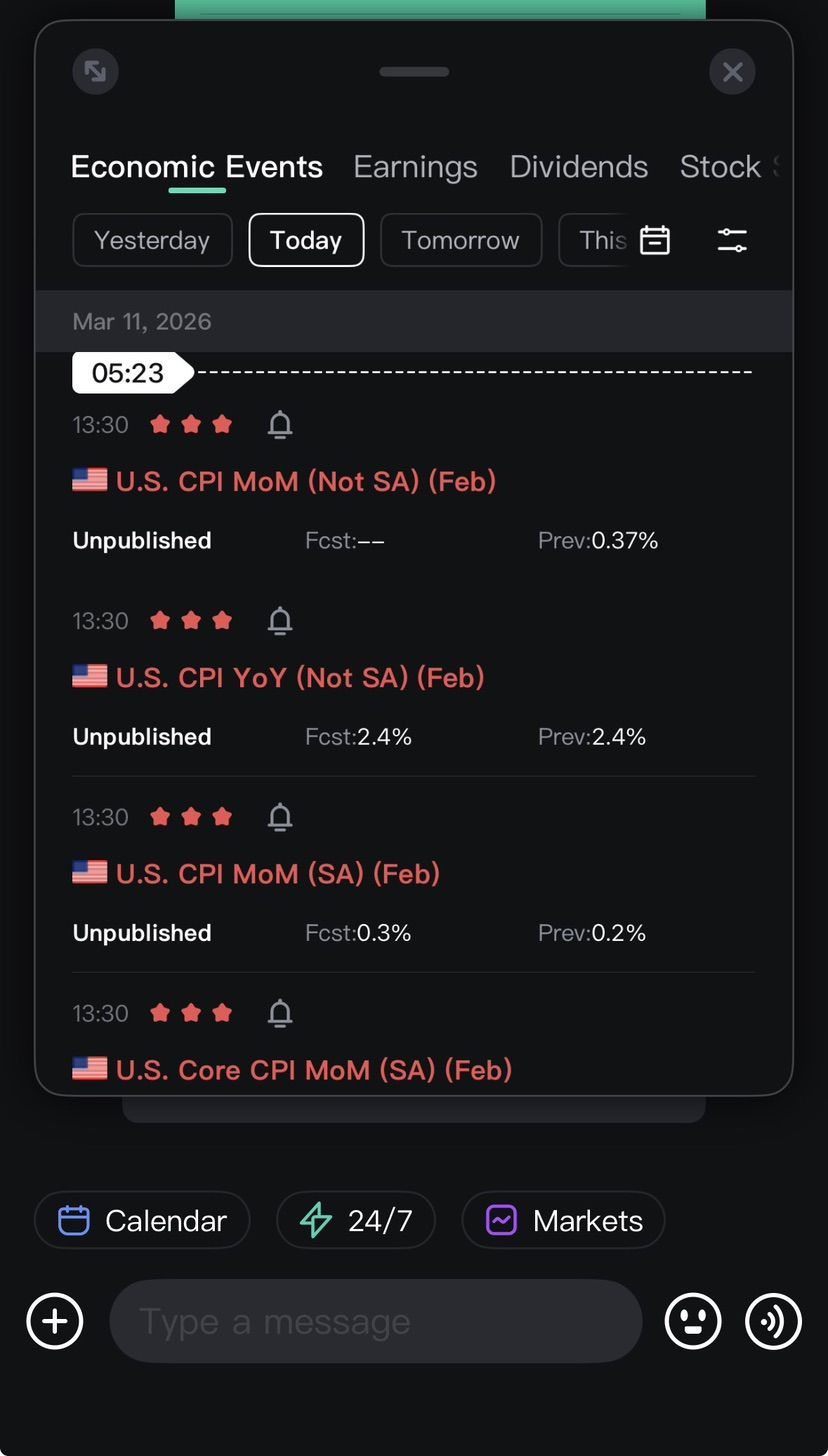828x1456 pixels.
Task: Close the economic calendar panel
Action: [732, 72]
